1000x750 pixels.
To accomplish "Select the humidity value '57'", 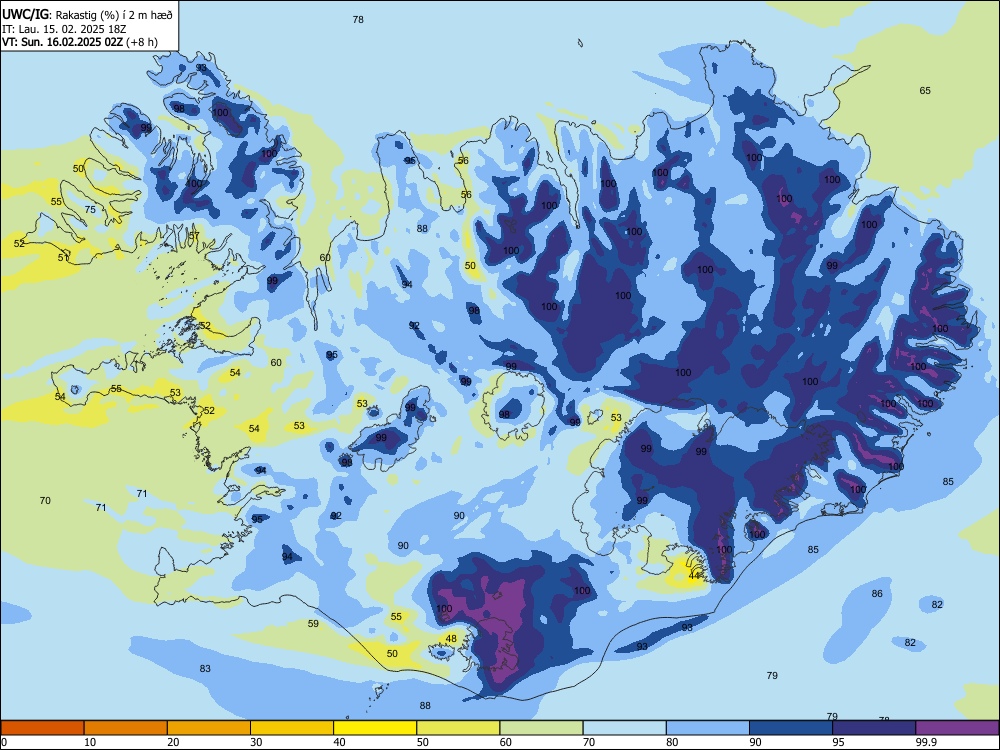I will click(194, 235).
